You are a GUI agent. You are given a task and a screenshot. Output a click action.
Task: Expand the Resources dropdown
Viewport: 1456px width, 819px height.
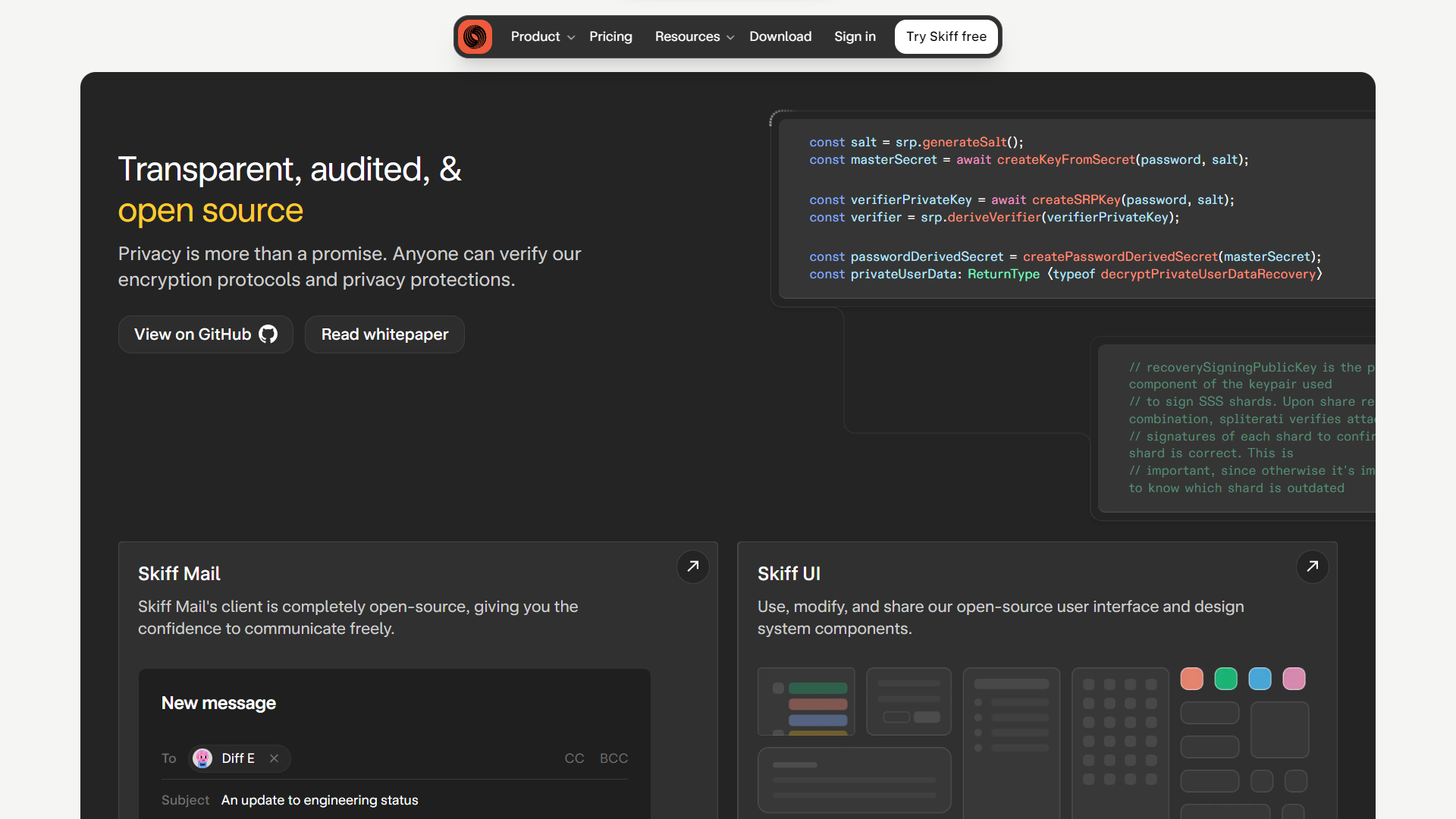[694, 36]
